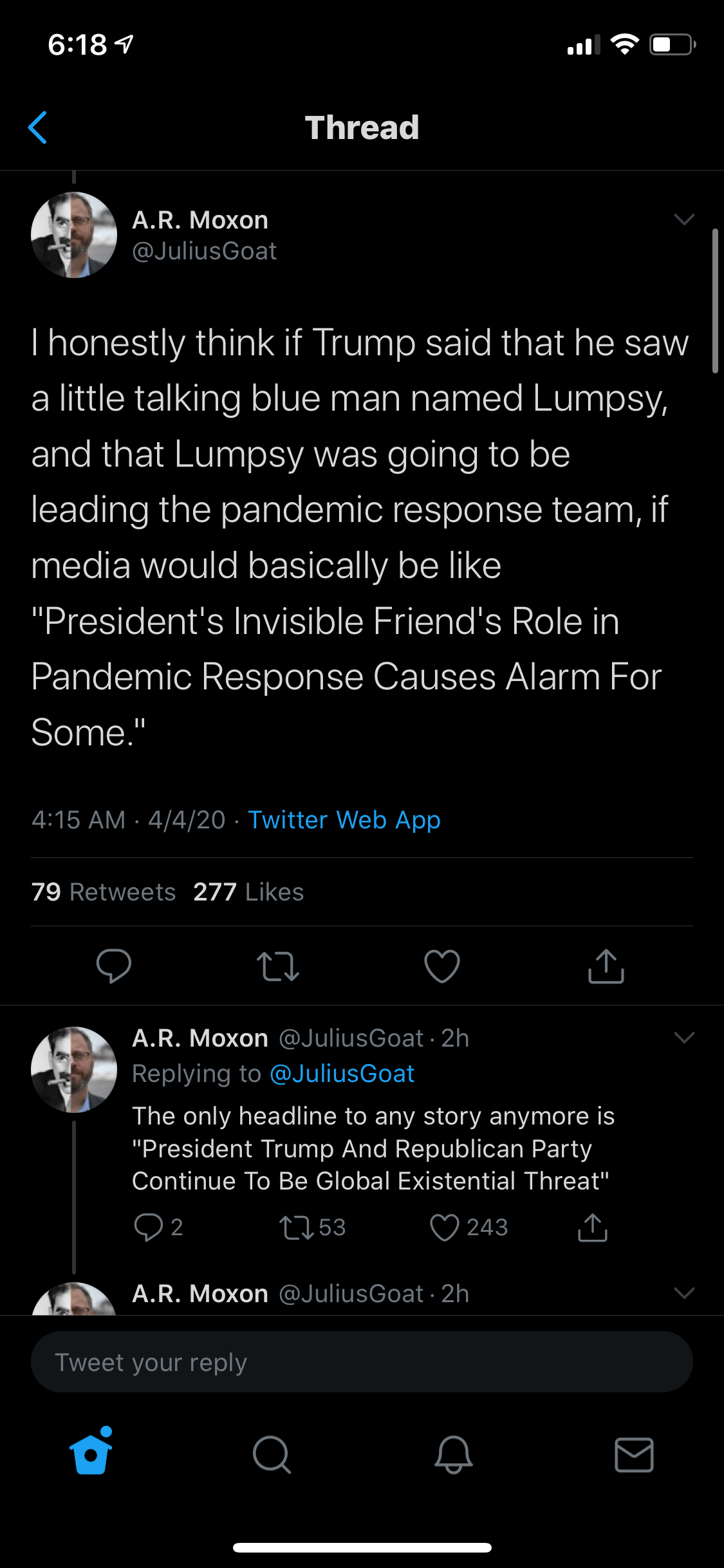Like the main tweet with heart icon
Image resolution: width=724 pixels, height=1568 pixels.
(442, 966)
